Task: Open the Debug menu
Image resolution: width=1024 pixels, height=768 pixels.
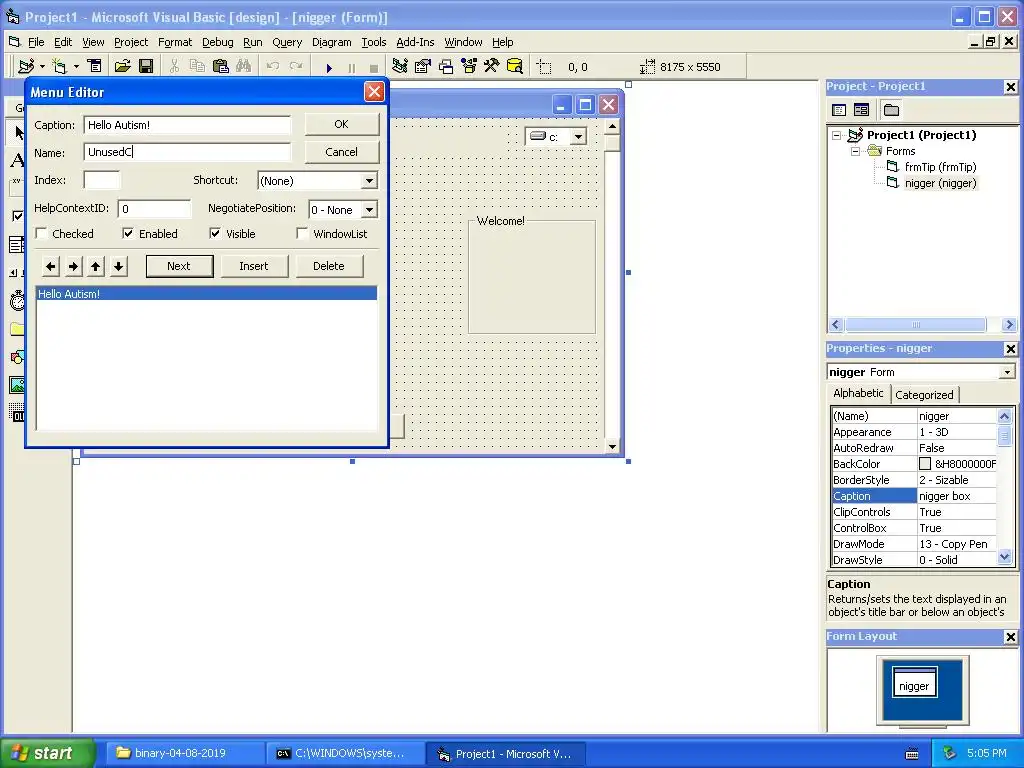Action: point(217,42)
